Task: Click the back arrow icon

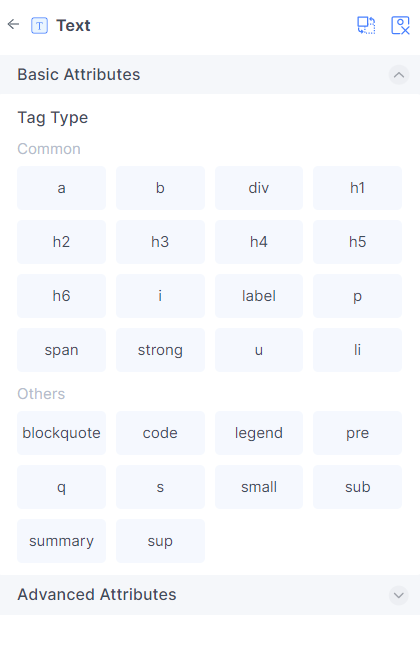Action: pyautogui.click(x=13, y=25)
